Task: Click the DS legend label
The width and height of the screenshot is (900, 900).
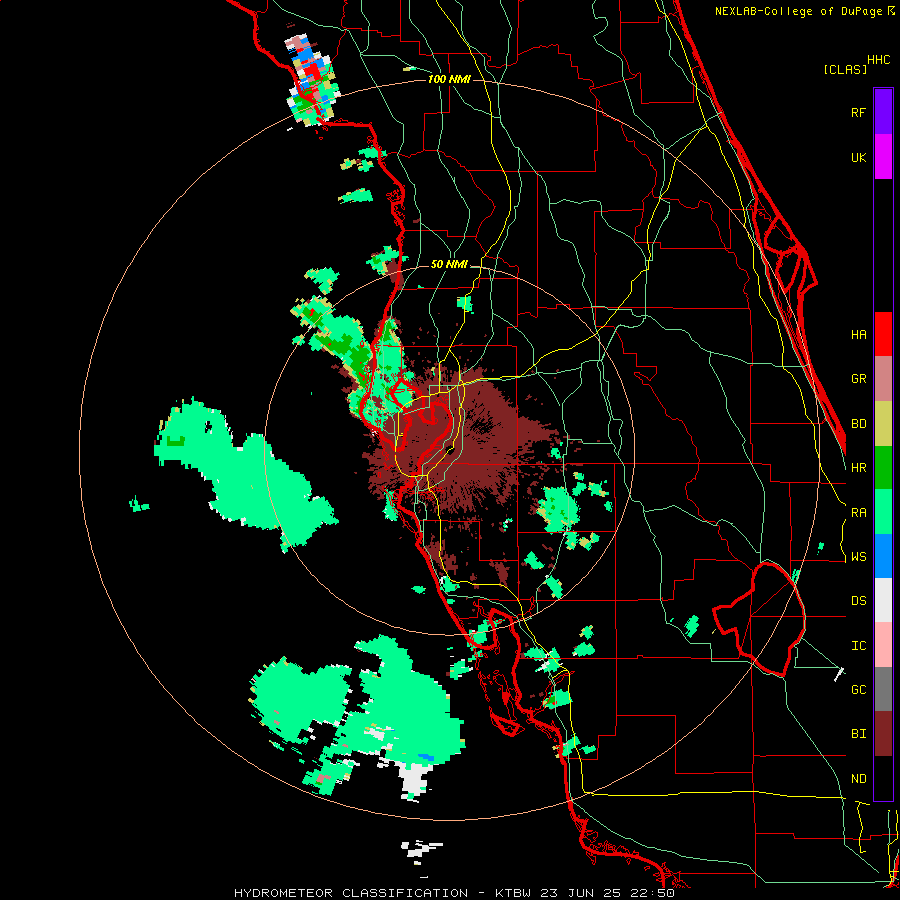Action: [859, 601]
